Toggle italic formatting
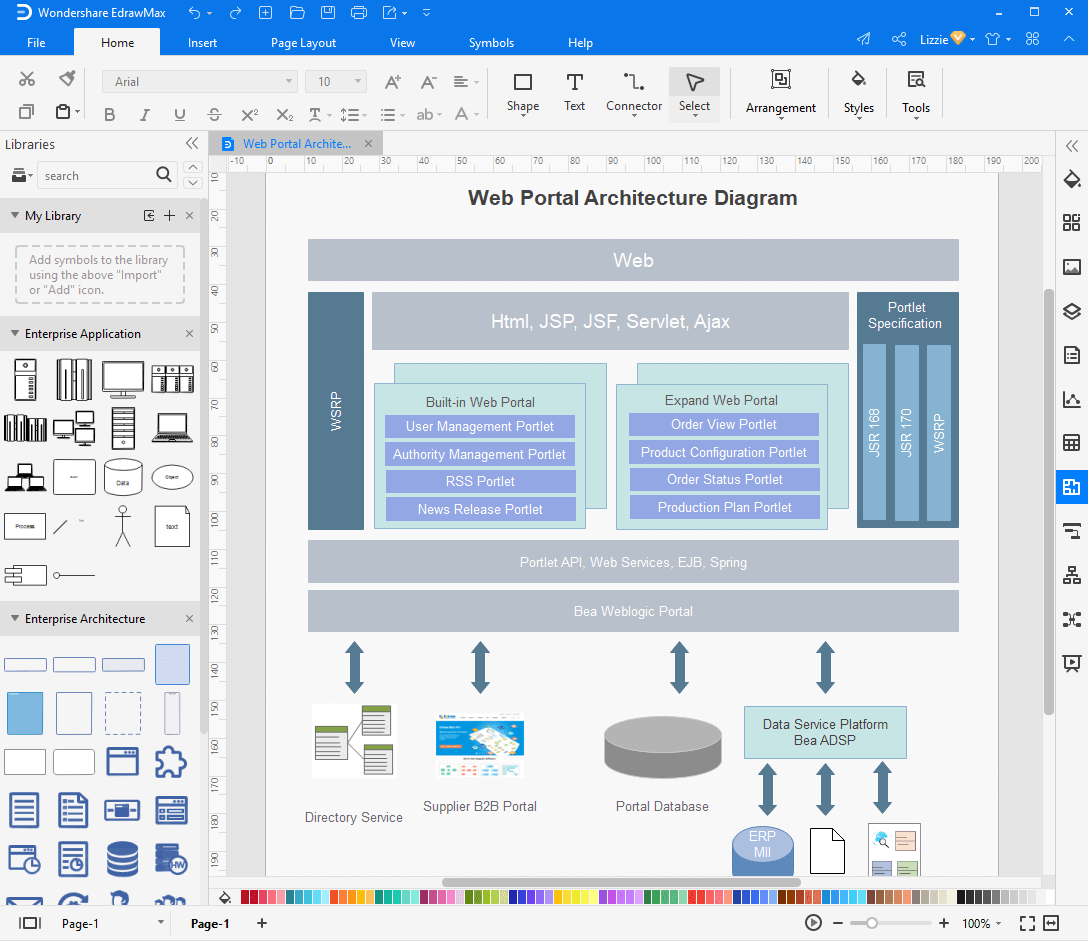Image resolution: width=1088 pixels, height=941 pixels. 144,114
